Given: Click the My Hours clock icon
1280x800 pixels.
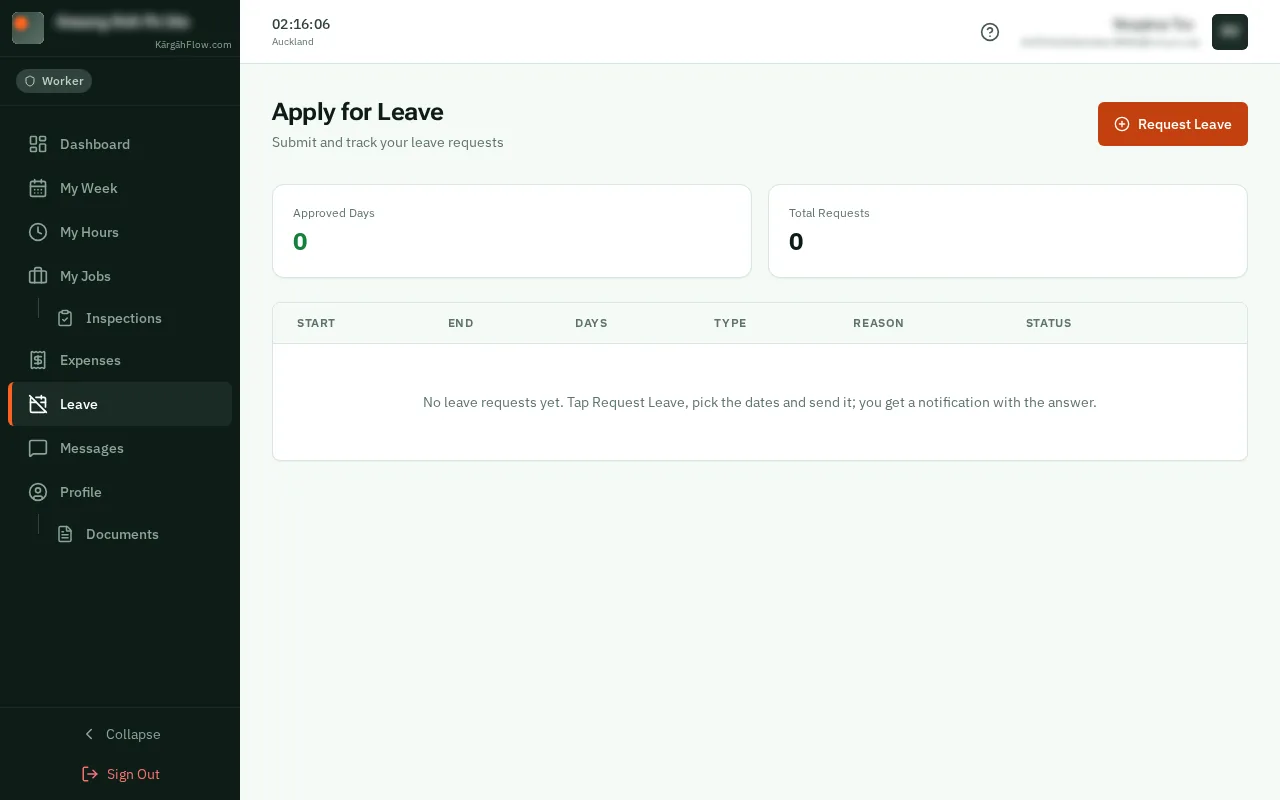Looking at the screenshot, I should [x=38, y=232].
